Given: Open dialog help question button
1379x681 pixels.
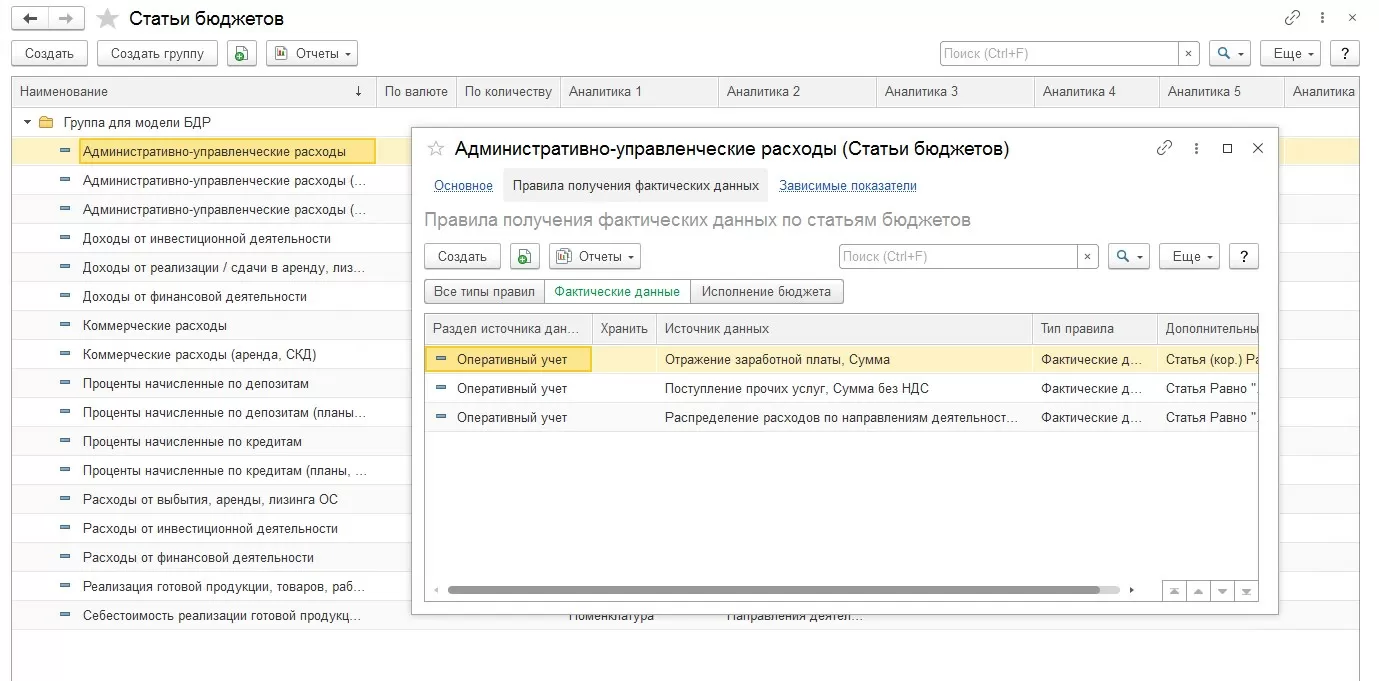Looking at the screenshot, I should pyautogui.click(x=1244, y=257).
